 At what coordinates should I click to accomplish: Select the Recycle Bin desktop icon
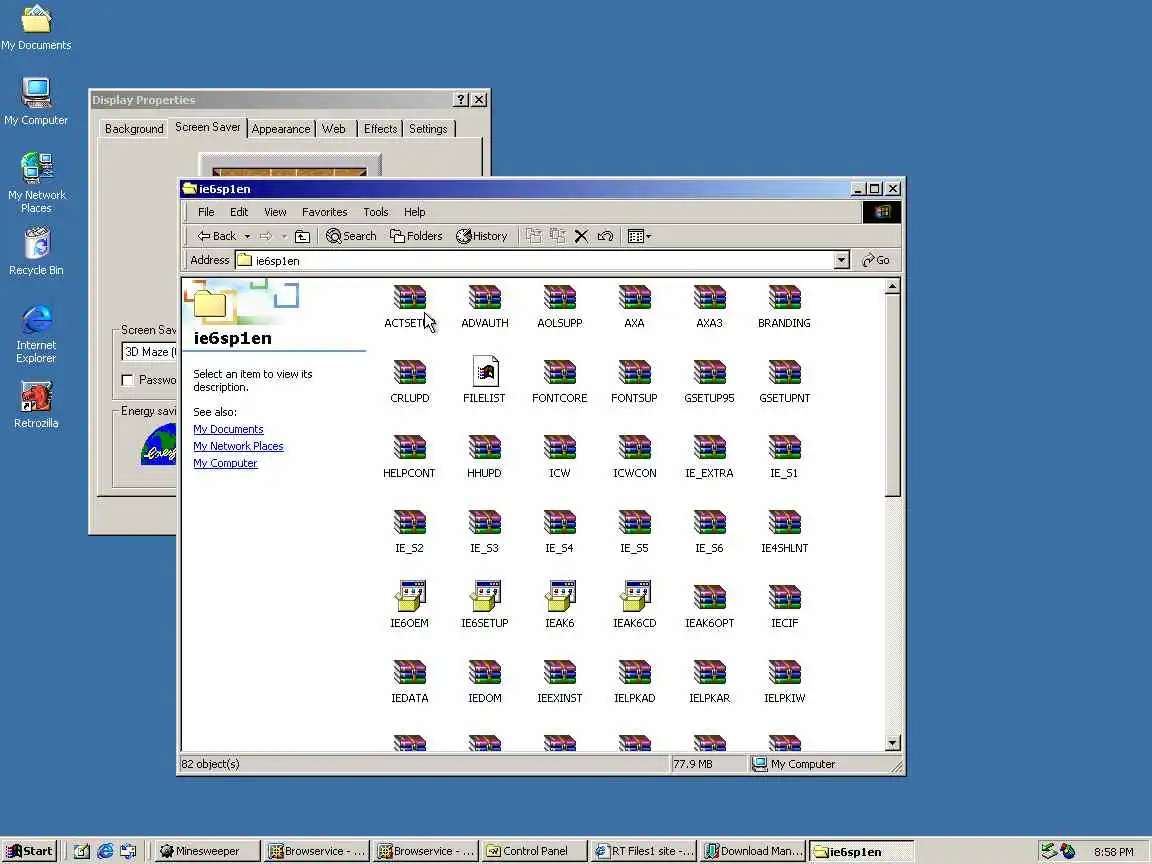click(x=36, y=252)
